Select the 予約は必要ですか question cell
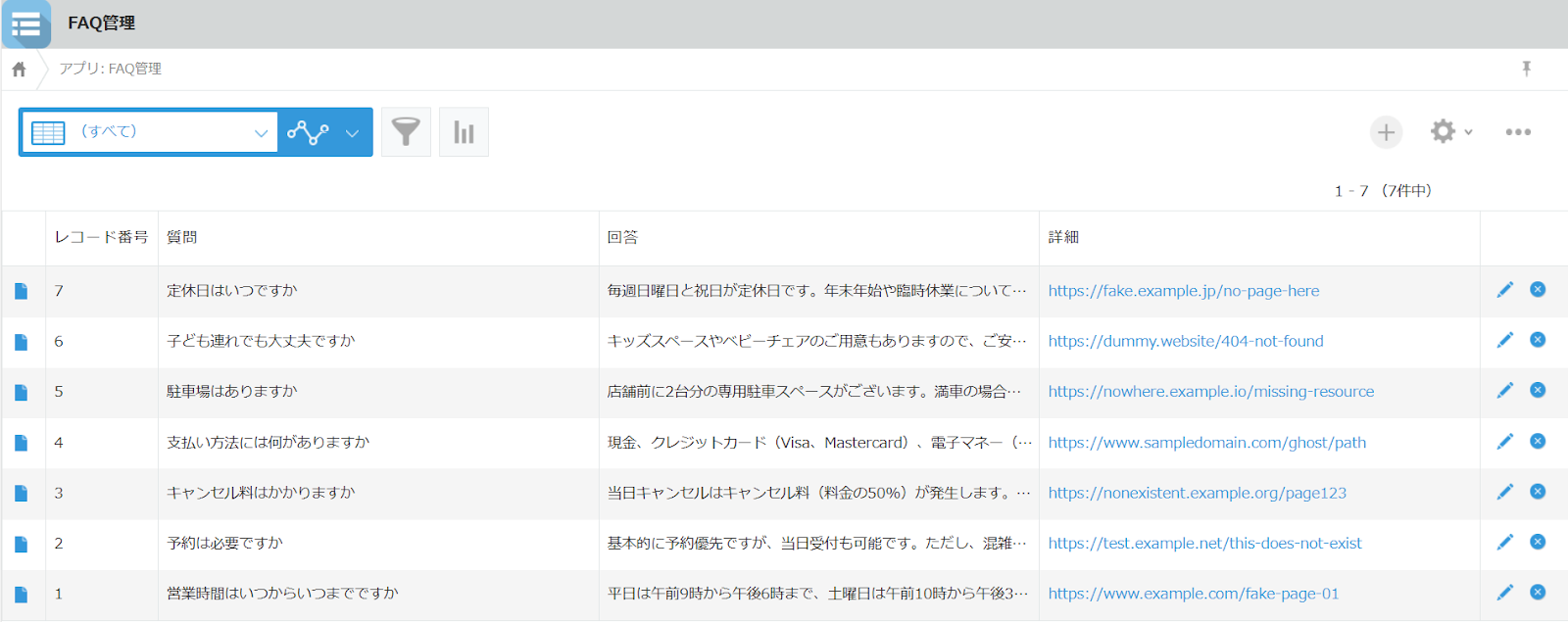The image size is (1568, 622). pos(224,543)
